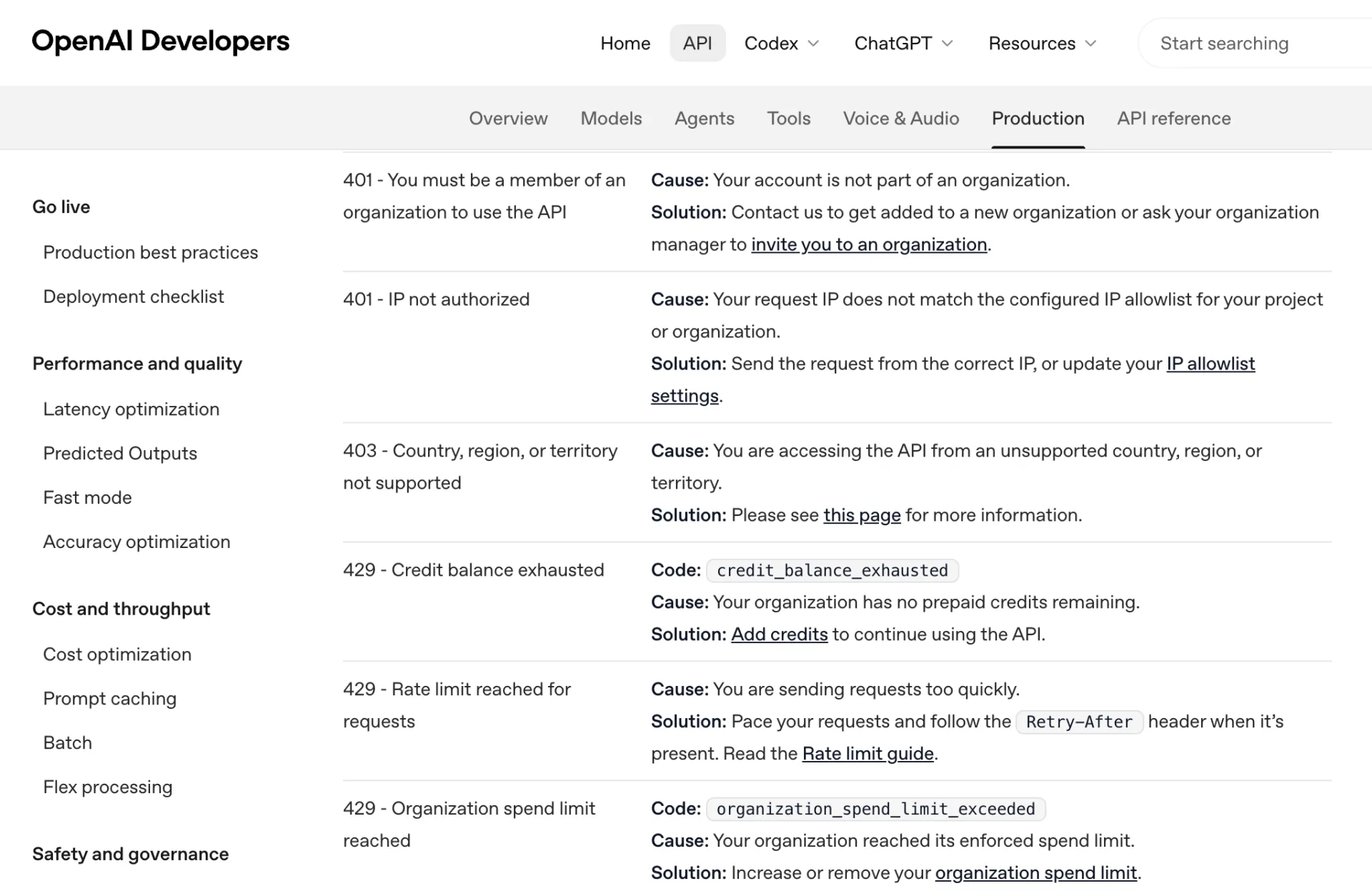The image size is (1372, 891).
Task: Open Flex processing page
Action: (x=108, y=787)
